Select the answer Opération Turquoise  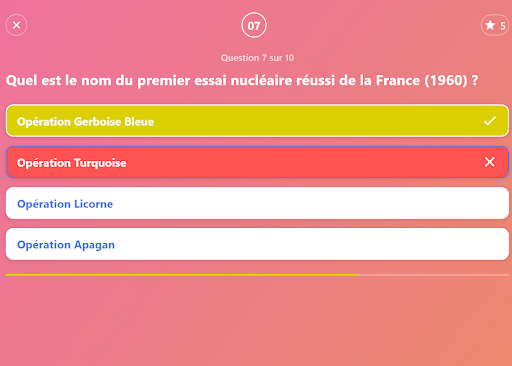click(x=257, y=162)
